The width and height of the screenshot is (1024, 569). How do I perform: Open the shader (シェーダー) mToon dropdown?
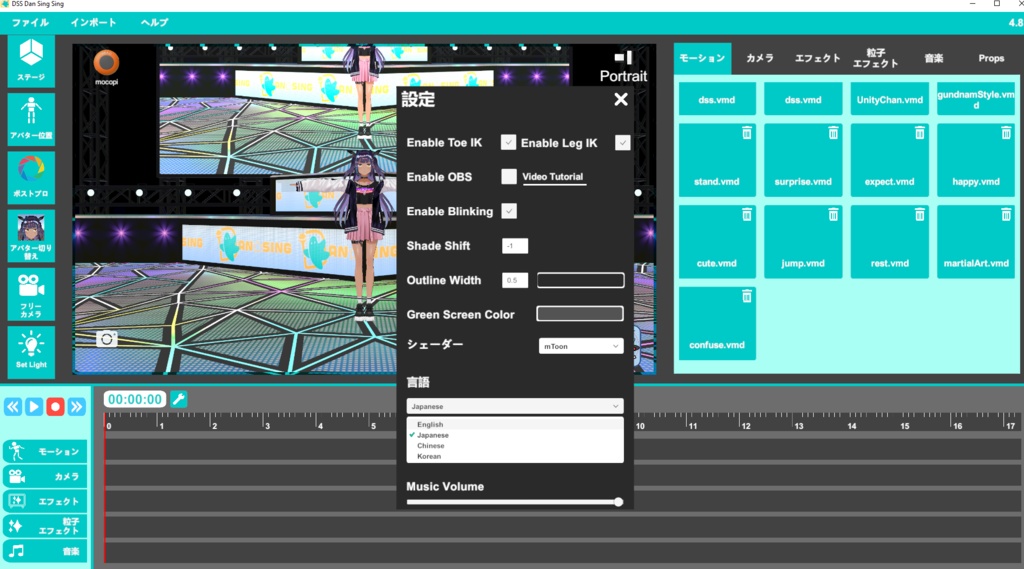(x=581, y=346)
